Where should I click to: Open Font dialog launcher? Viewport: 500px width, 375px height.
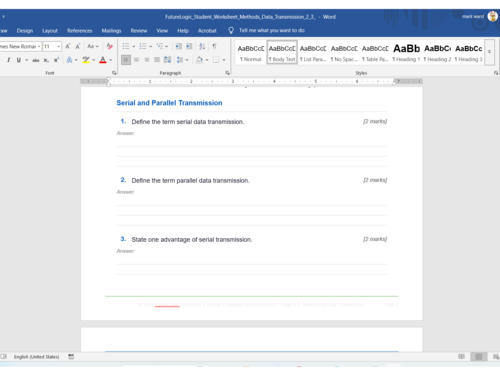(114, 73)
